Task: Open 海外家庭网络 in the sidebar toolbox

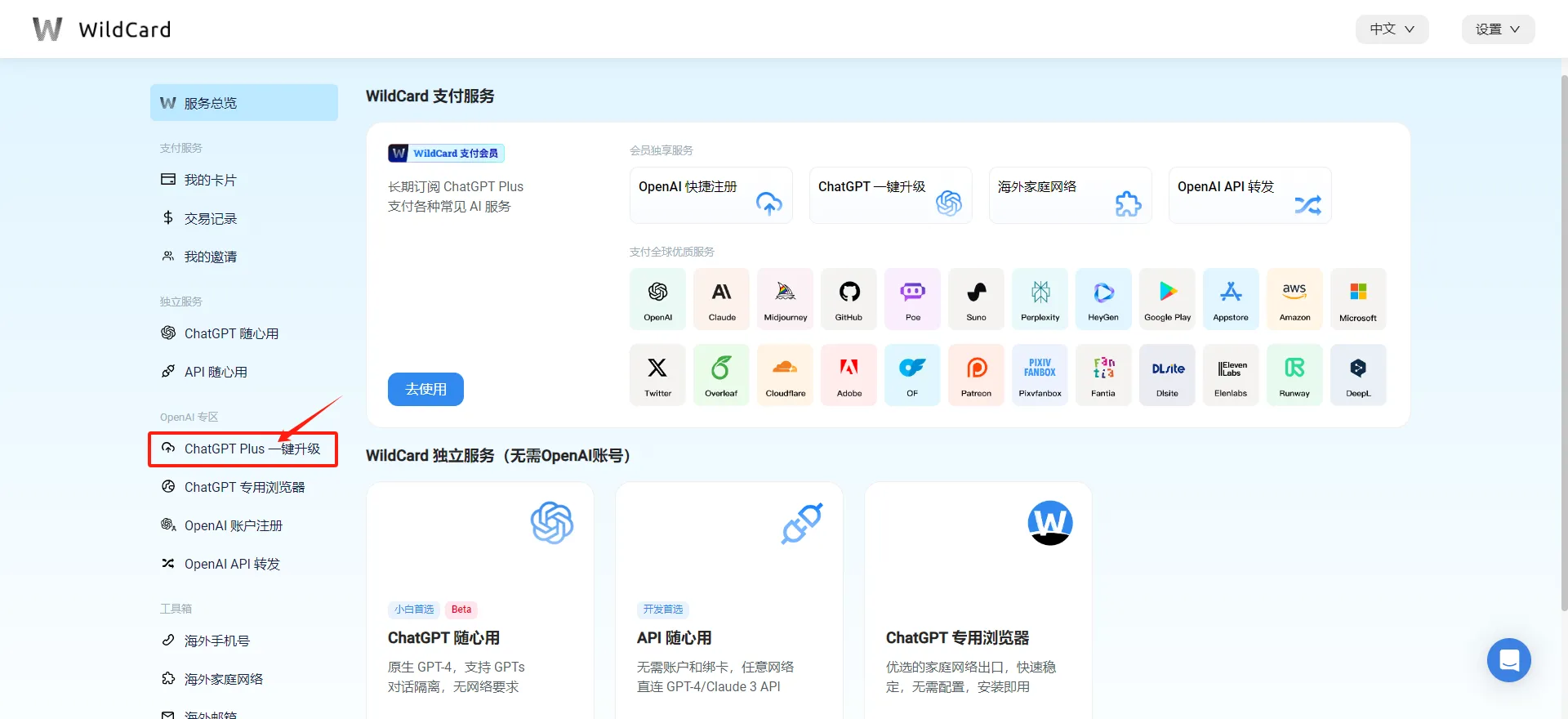Action: pyautogui.click(x=243, y=679)
